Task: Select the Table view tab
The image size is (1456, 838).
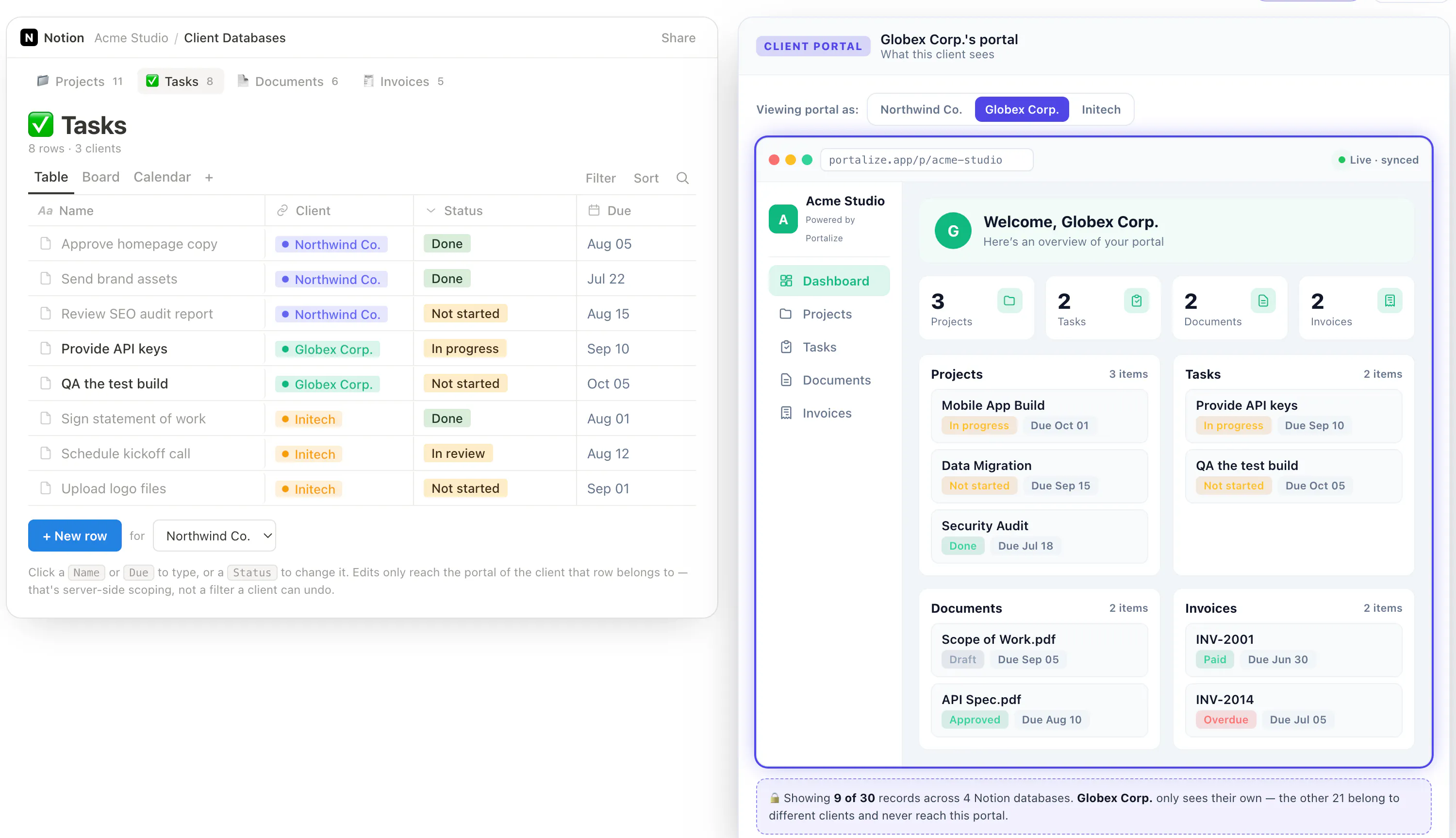Action: (x=50, y=177)
